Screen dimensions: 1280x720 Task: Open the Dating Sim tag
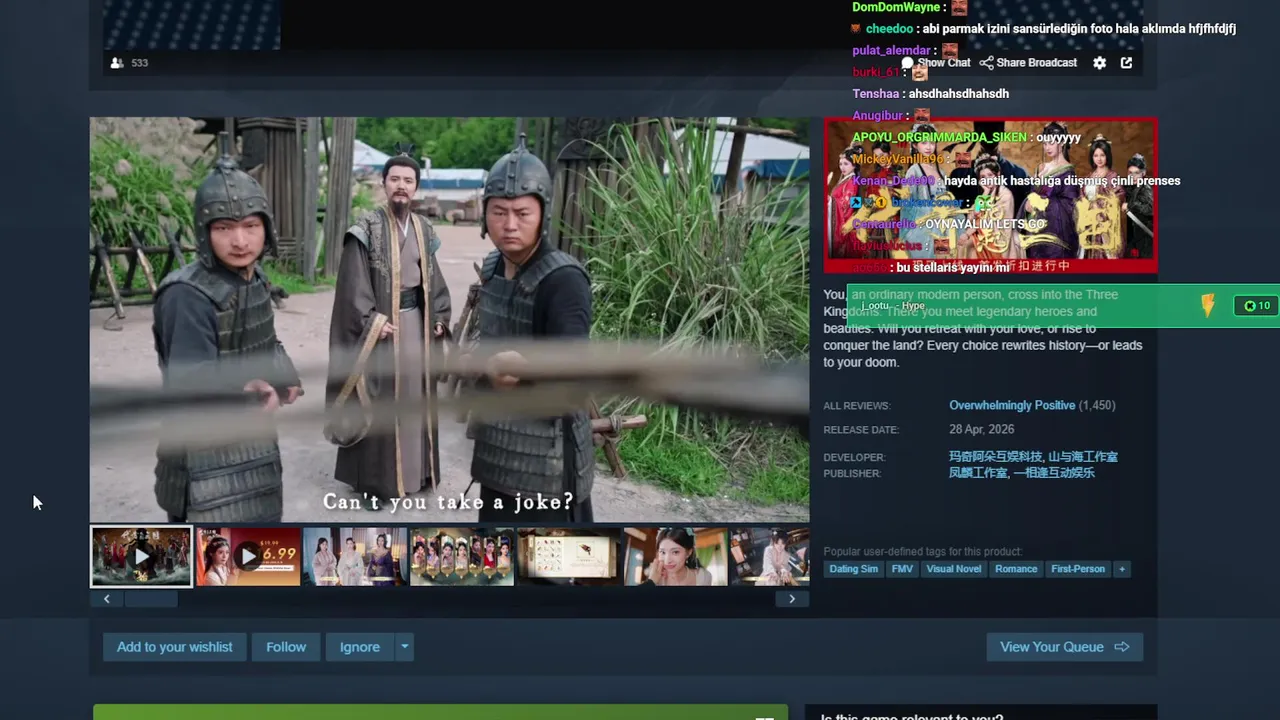(854, 569)
